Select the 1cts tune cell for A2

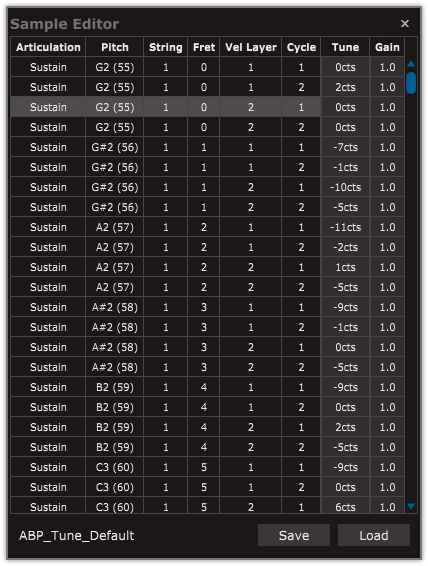(x=345, y=267)
